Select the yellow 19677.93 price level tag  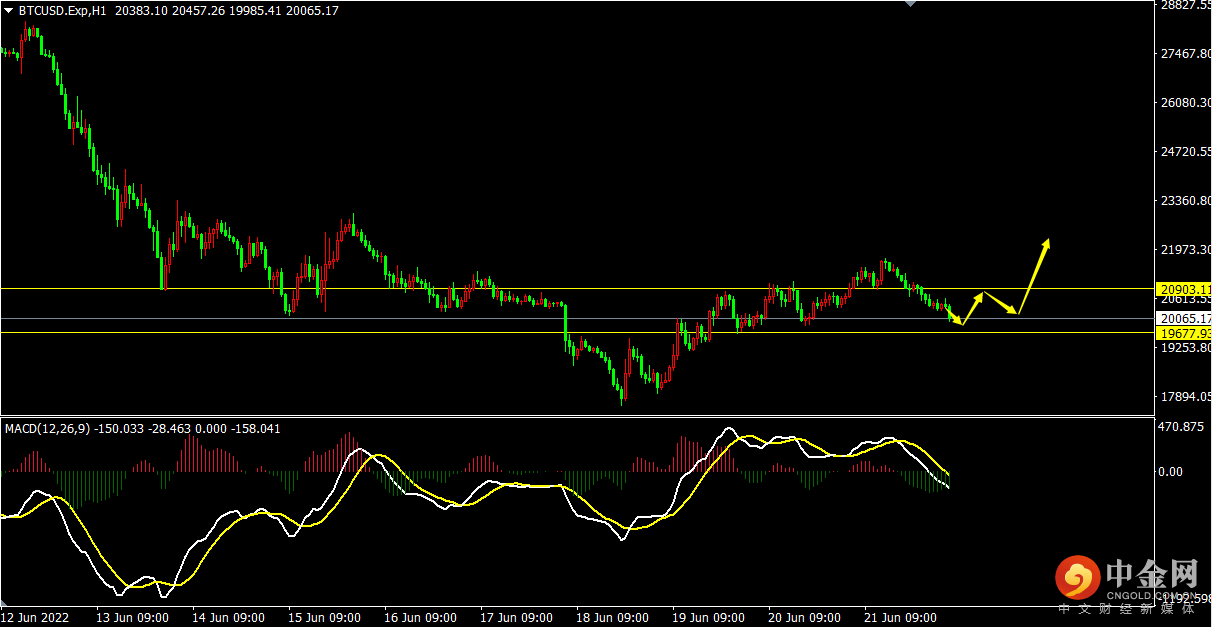click(x=1183, y=332)
